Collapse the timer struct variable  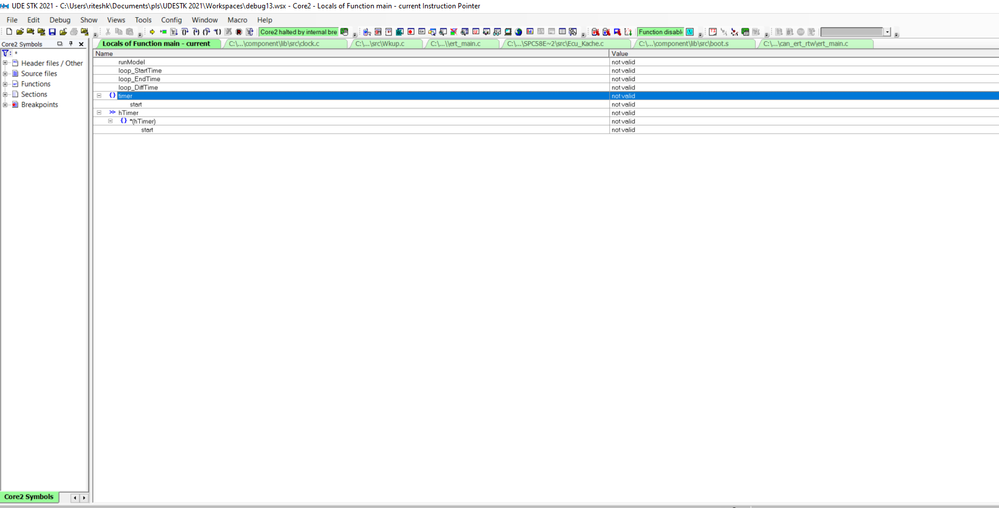point(99,96)
